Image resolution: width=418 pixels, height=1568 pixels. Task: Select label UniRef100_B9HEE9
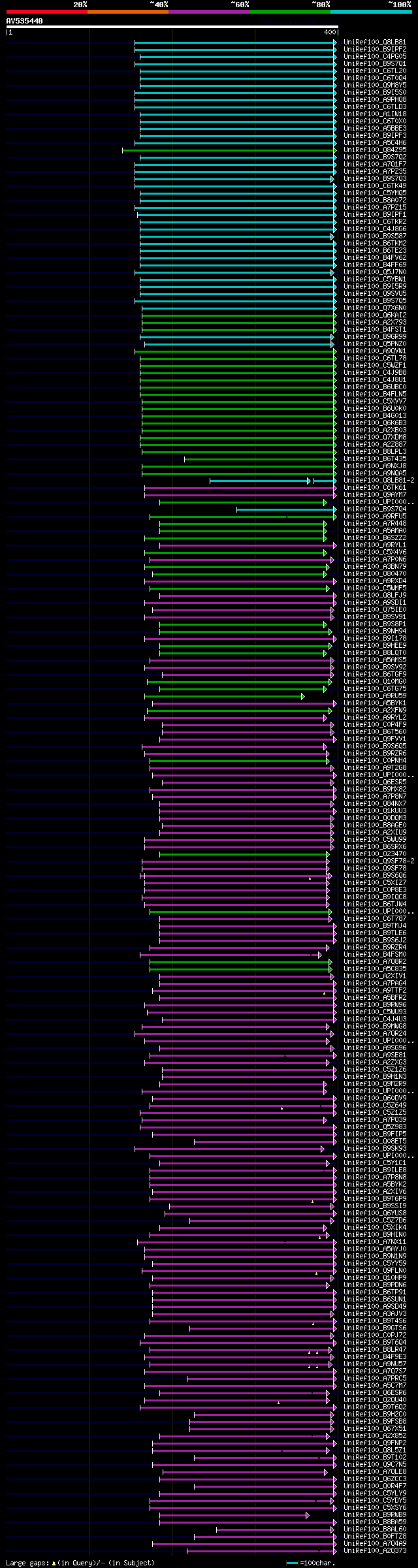pos(375,646)
